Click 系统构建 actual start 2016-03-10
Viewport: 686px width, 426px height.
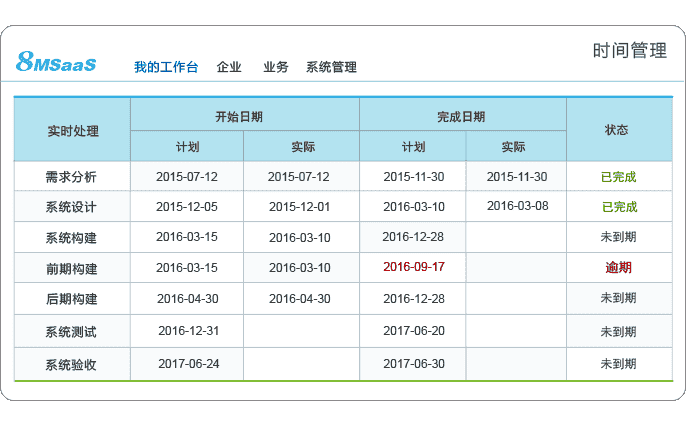pos(299,237)
